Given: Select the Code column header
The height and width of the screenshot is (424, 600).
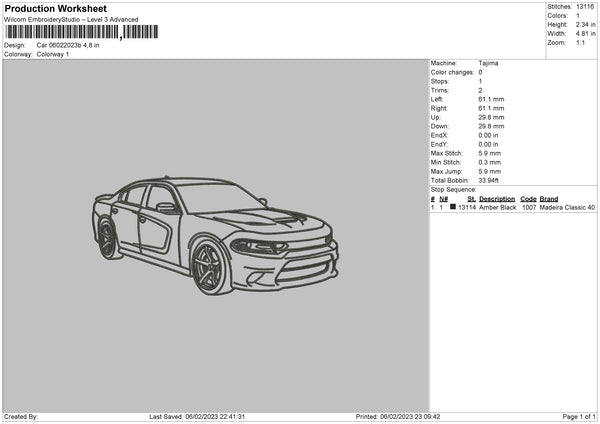Looking at the screenshot, I should pyautogui.click(x=528, y=199).
